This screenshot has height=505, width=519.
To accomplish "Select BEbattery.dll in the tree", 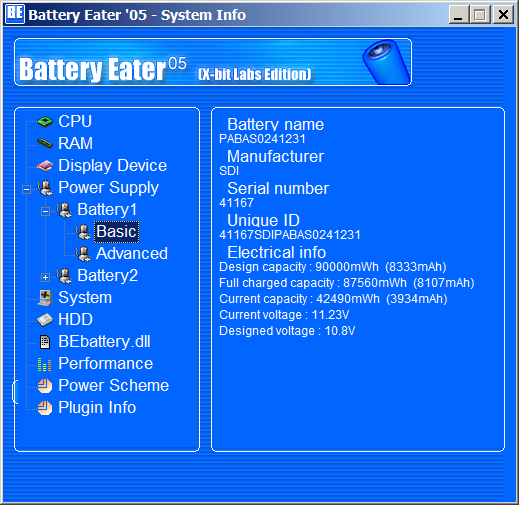I will tap(104, 342).
